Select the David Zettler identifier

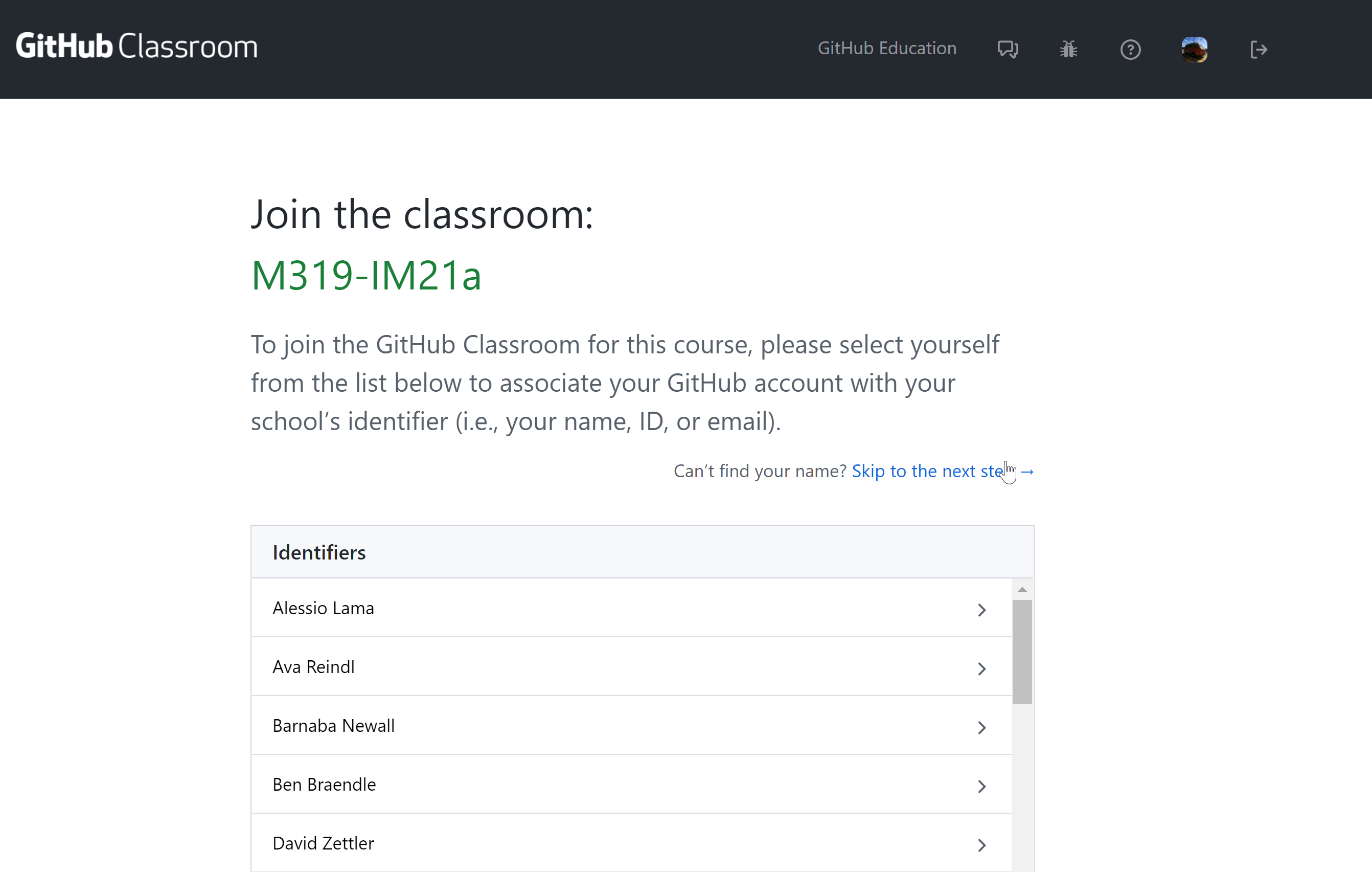[631, 843]
